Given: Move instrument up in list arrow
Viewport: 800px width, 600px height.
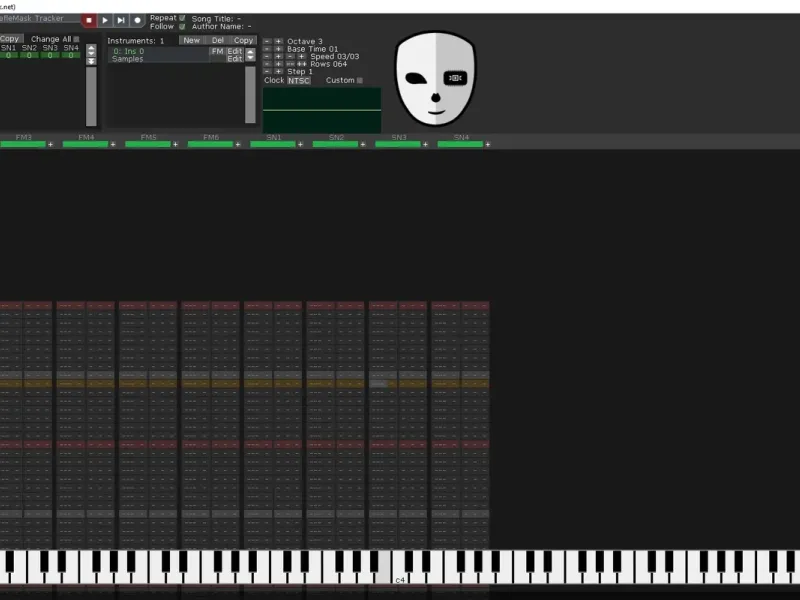Looking at the screenshot, I should coord(250,52).
